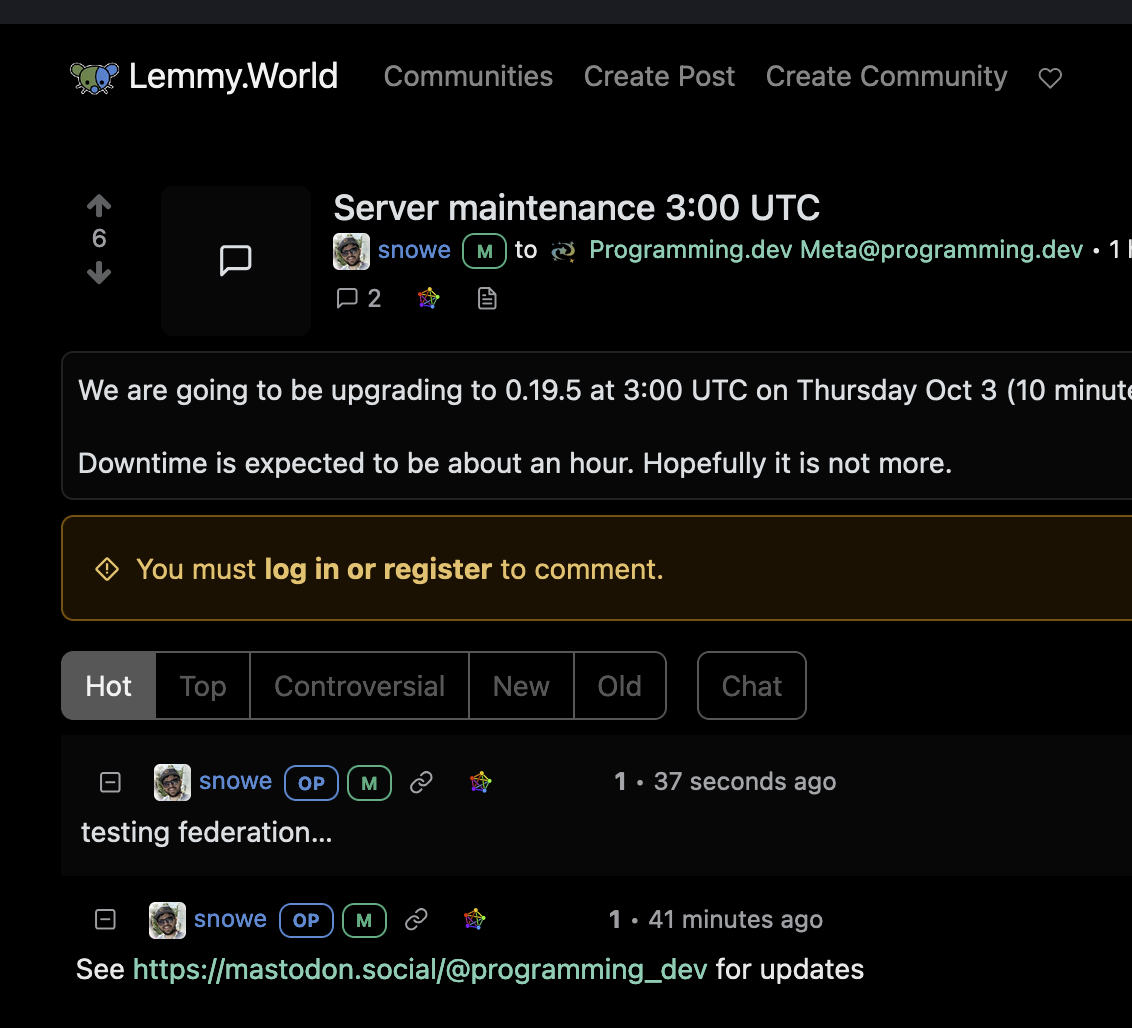1132x1028 pixels.
Task: View post source via document icon
Action: click(x=487, y=298)
